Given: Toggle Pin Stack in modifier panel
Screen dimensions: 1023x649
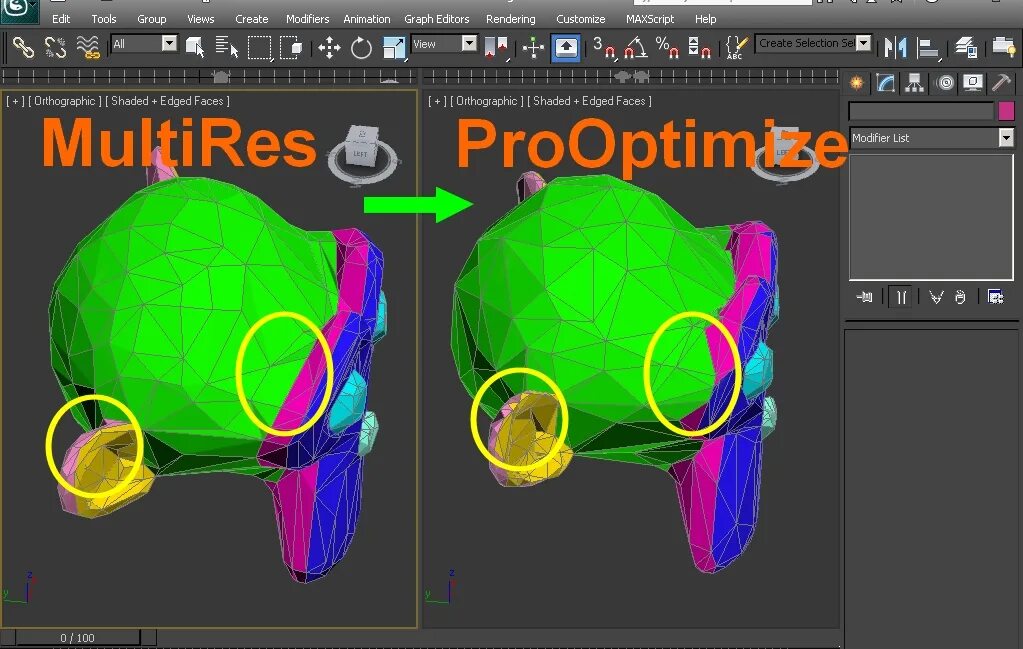Looking at the screenshot, I should [864, 297].
